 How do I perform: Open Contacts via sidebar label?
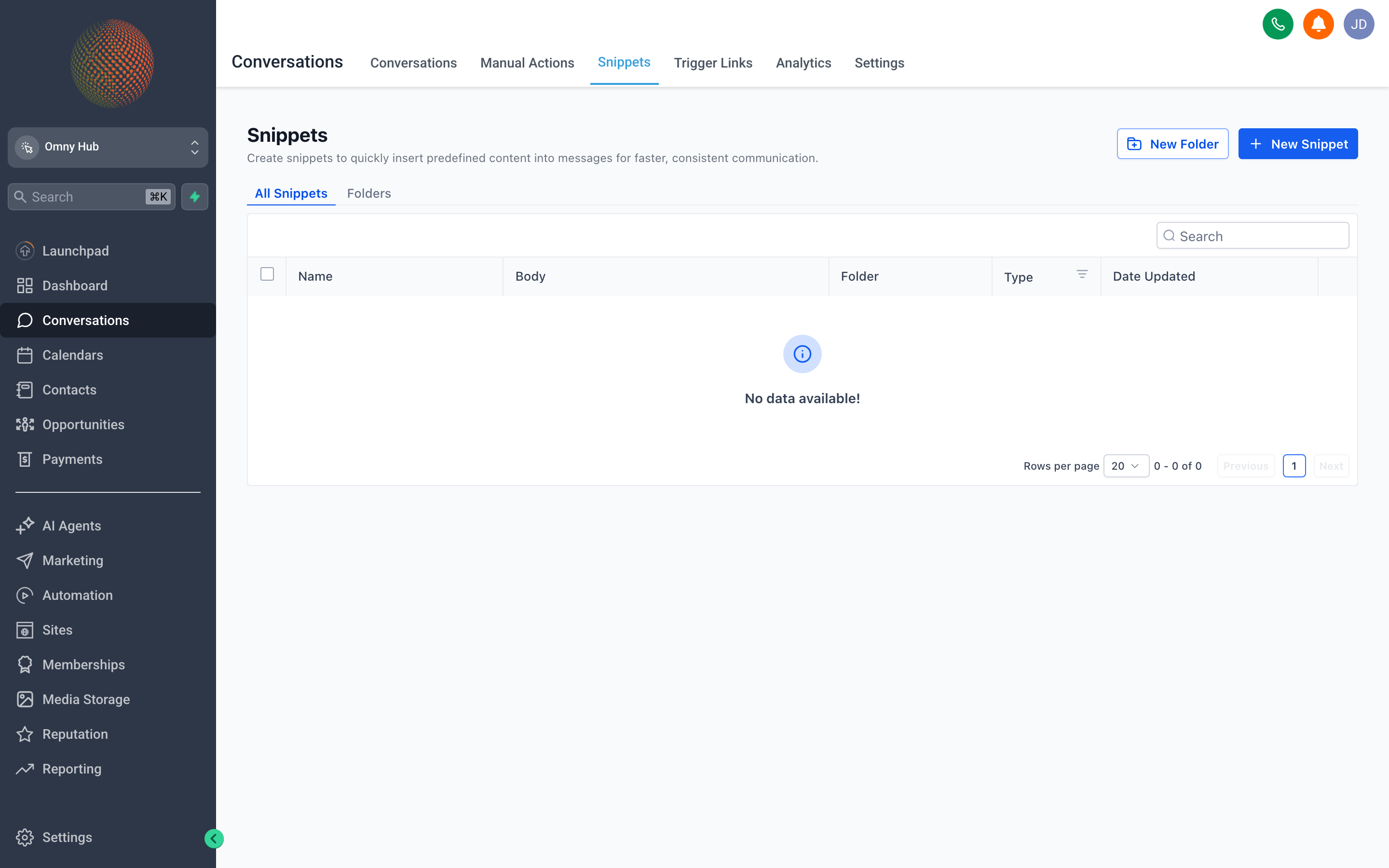69,390
